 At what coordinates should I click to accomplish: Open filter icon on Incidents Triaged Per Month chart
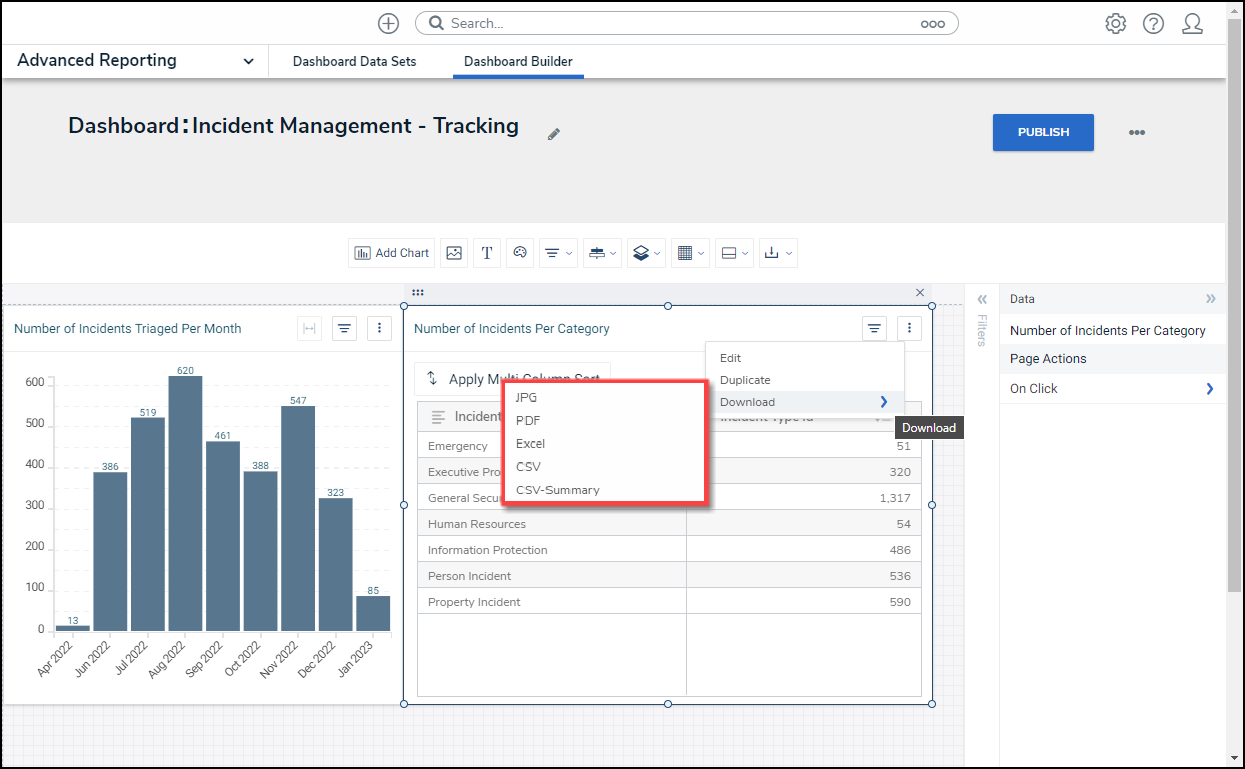[x=344, y=328]
